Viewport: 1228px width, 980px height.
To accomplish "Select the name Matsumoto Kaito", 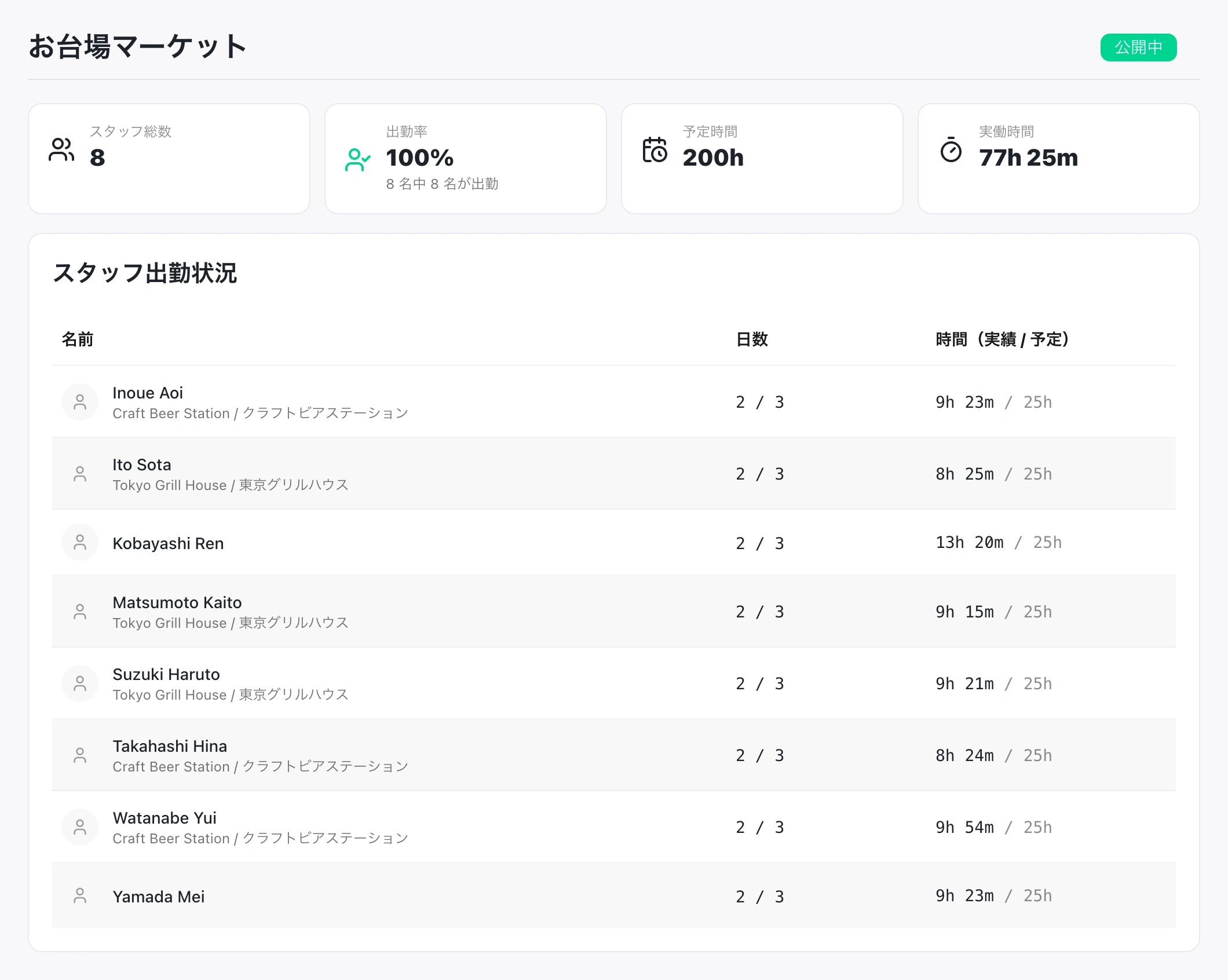I will (177, 602).
